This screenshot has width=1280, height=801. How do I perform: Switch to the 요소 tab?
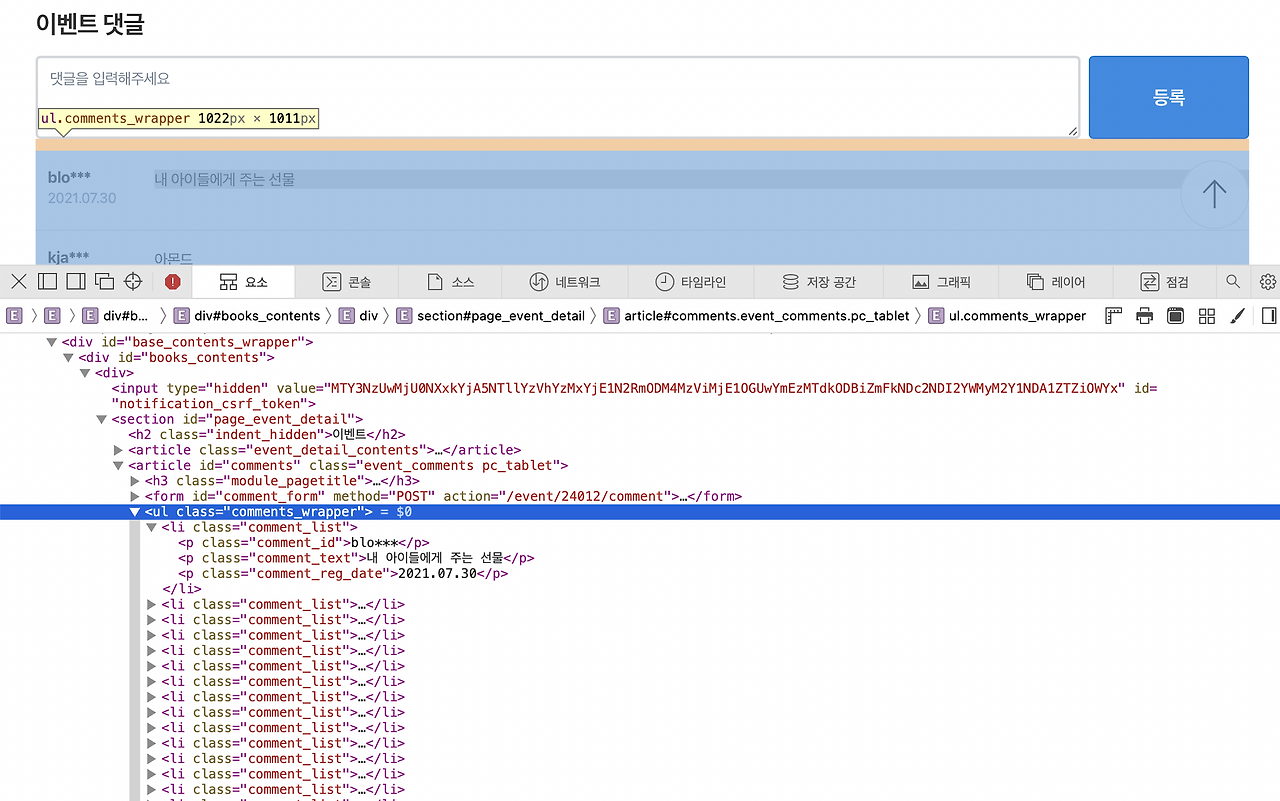click(x=243, y=282)
